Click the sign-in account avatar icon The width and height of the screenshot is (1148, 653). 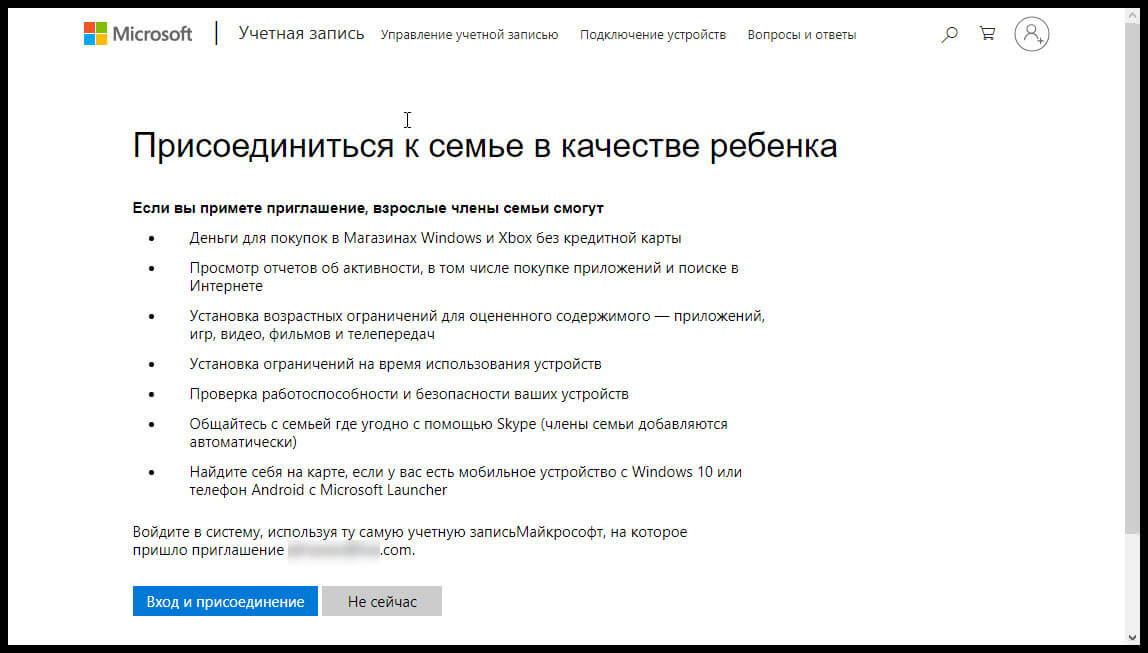pos(1032,34)
